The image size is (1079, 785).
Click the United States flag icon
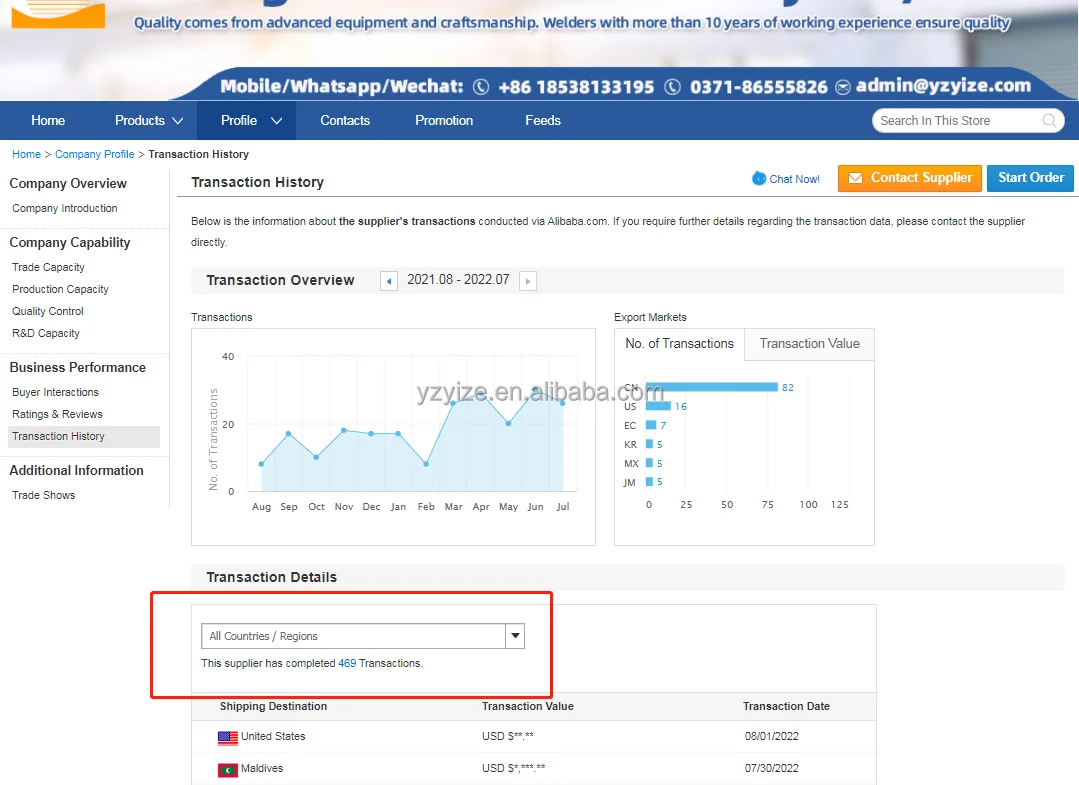(x=228, y=737)
